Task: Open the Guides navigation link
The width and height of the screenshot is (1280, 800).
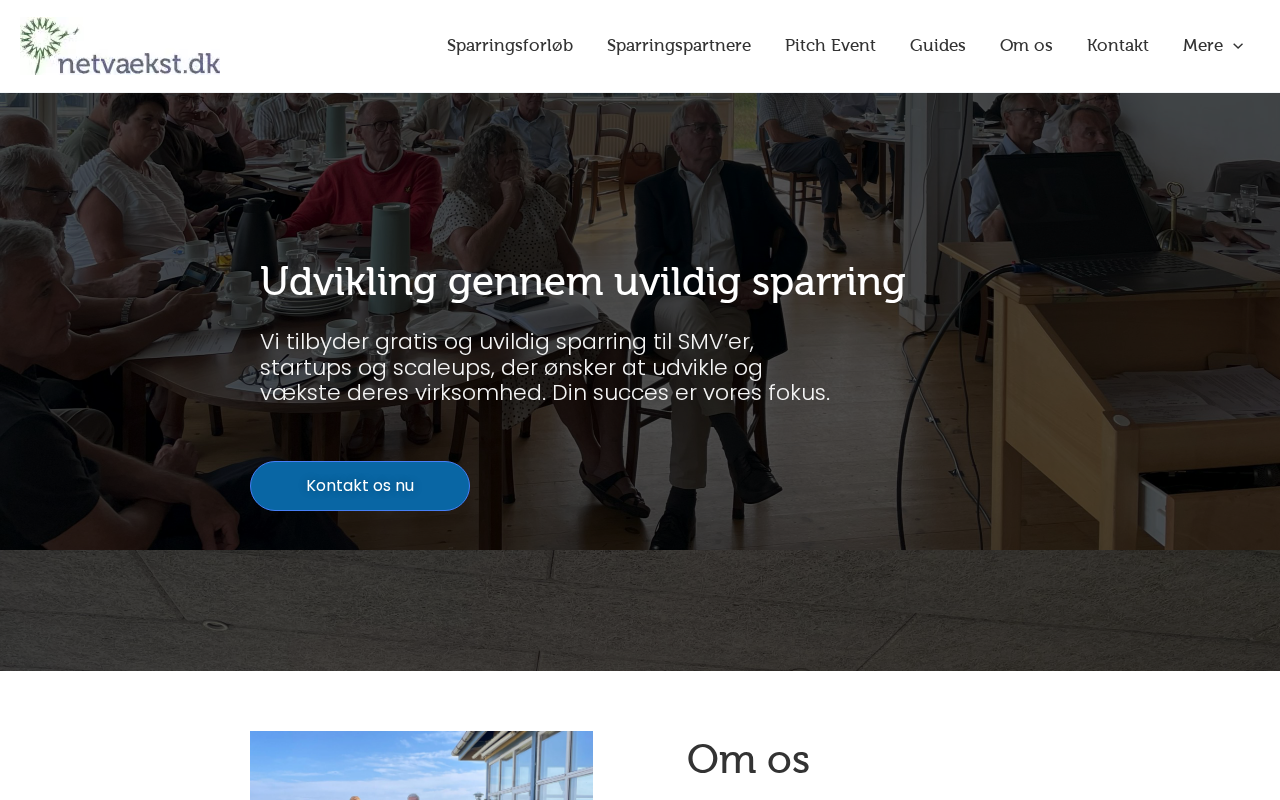Action: coord(938,46)
